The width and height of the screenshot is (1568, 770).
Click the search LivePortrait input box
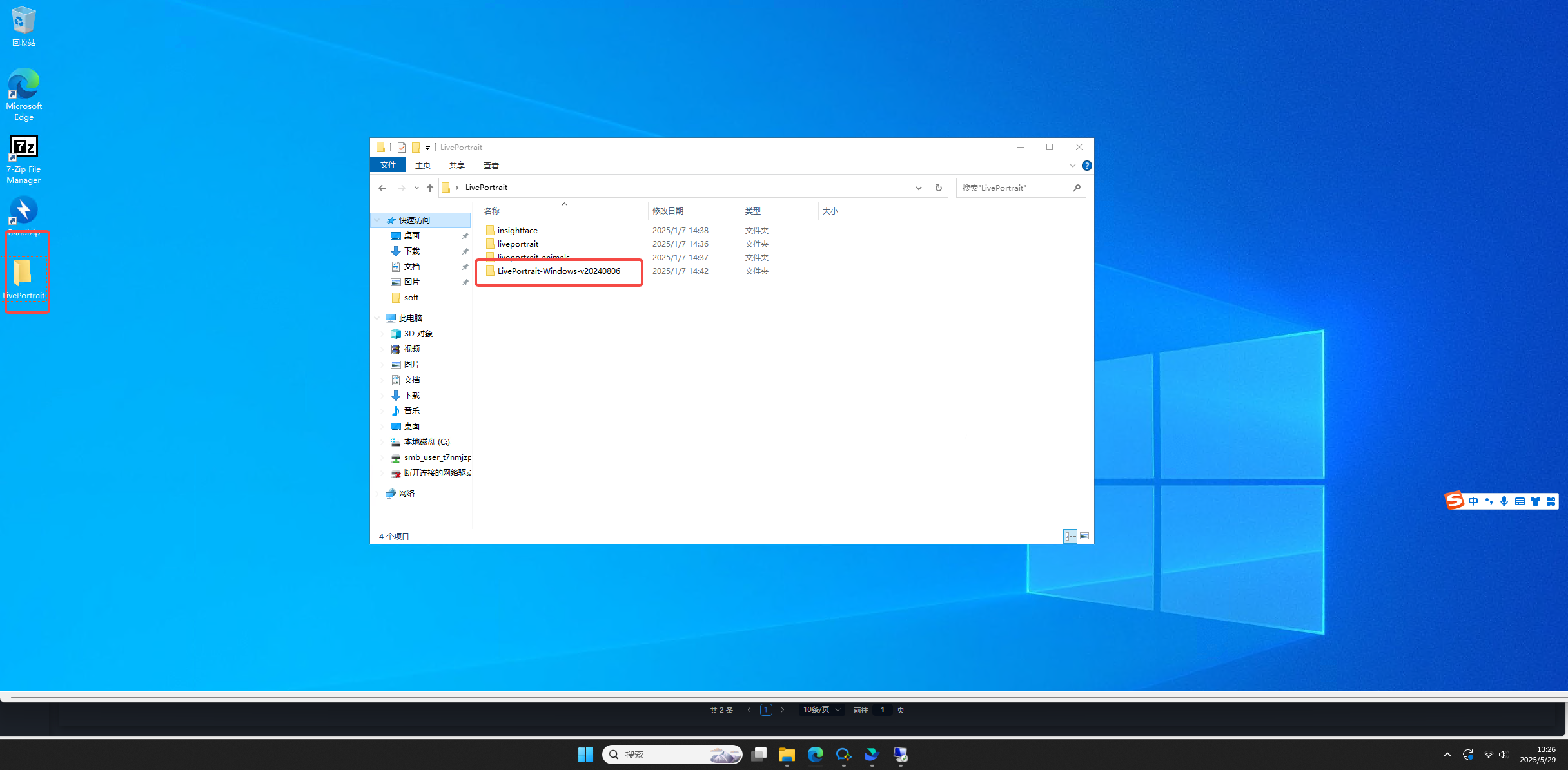(1014, 188)
